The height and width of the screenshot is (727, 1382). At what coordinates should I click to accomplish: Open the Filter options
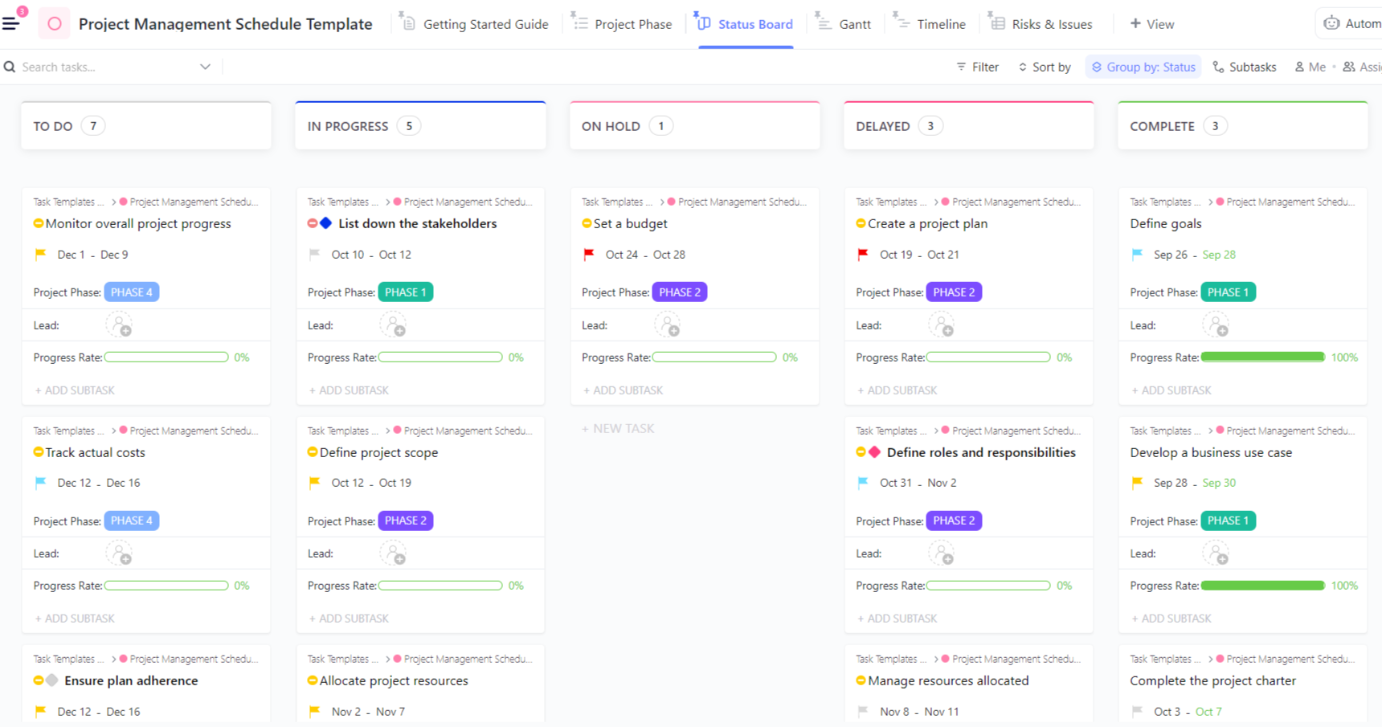point(976,66)
